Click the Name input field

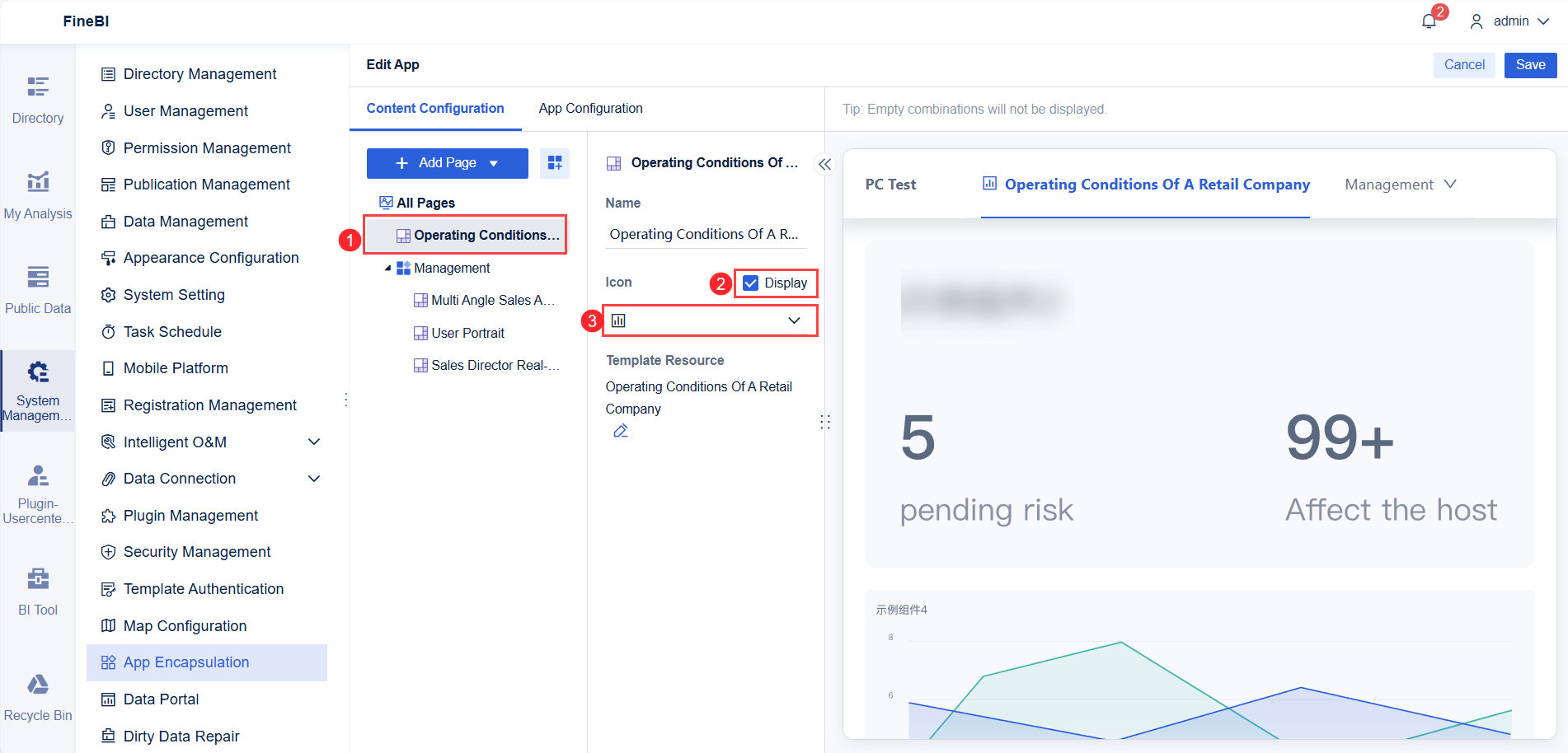tap(706, 234)
